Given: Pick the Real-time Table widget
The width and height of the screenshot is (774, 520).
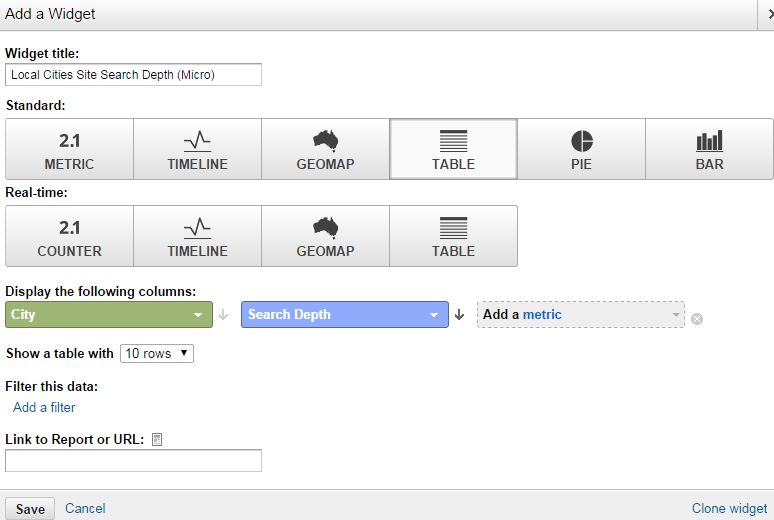Looking at the screenshot, I should click(453, 237).
